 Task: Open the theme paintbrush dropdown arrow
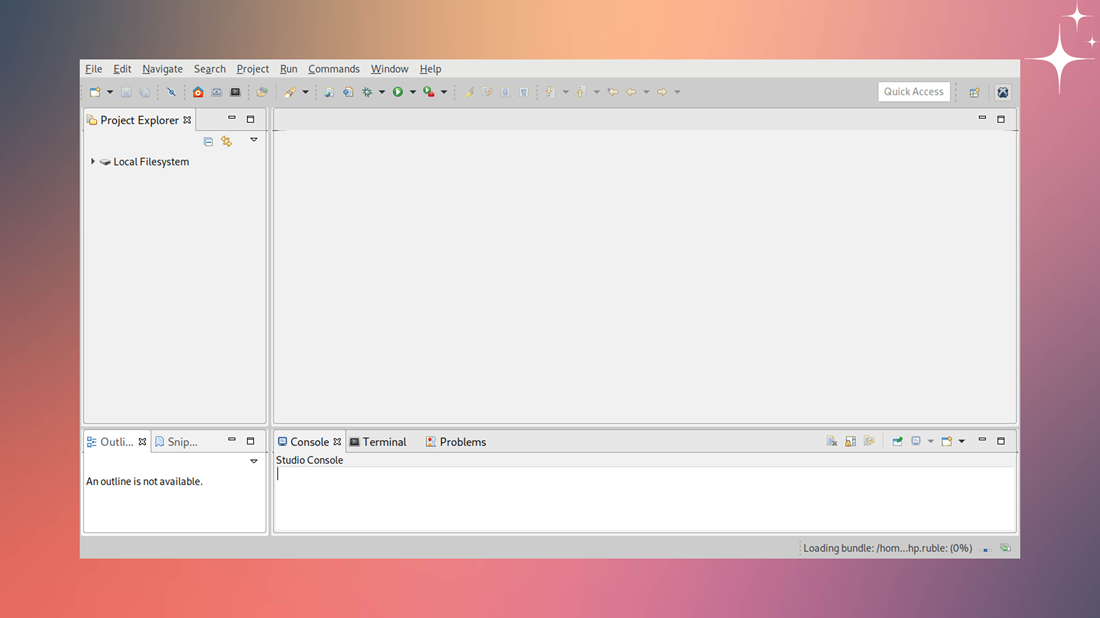coord(305,92)
